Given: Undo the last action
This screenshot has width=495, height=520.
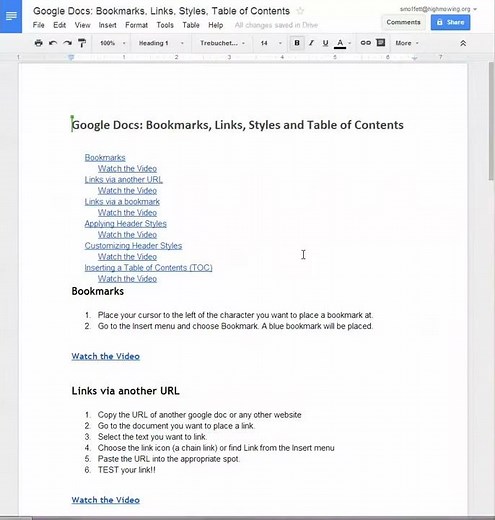Looking at the screenshot, I should click(53, 43).
